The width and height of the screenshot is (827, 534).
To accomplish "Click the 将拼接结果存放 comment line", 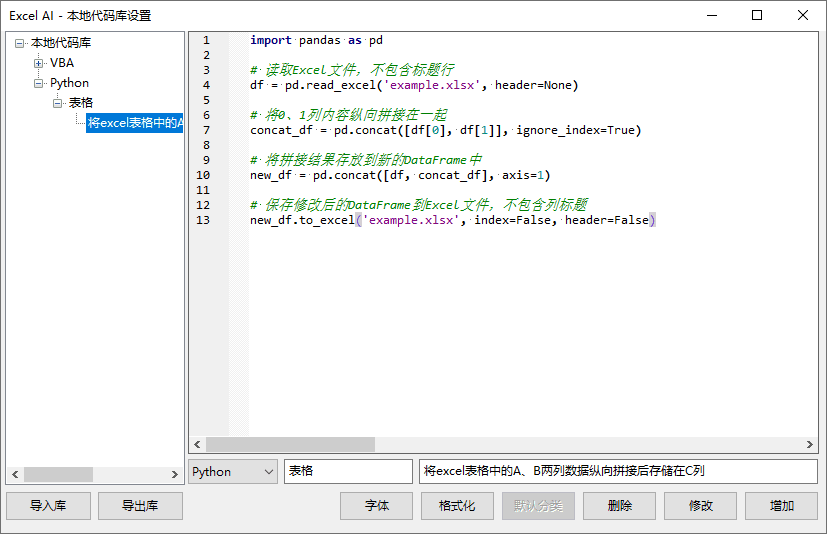I will coord(366,160).
